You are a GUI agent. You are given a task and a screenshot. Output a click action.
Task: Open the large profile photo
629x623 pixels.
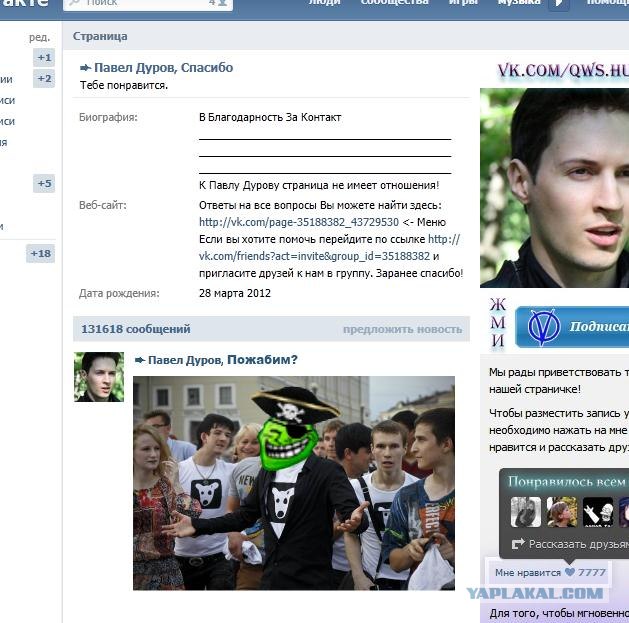click(554, 188)
